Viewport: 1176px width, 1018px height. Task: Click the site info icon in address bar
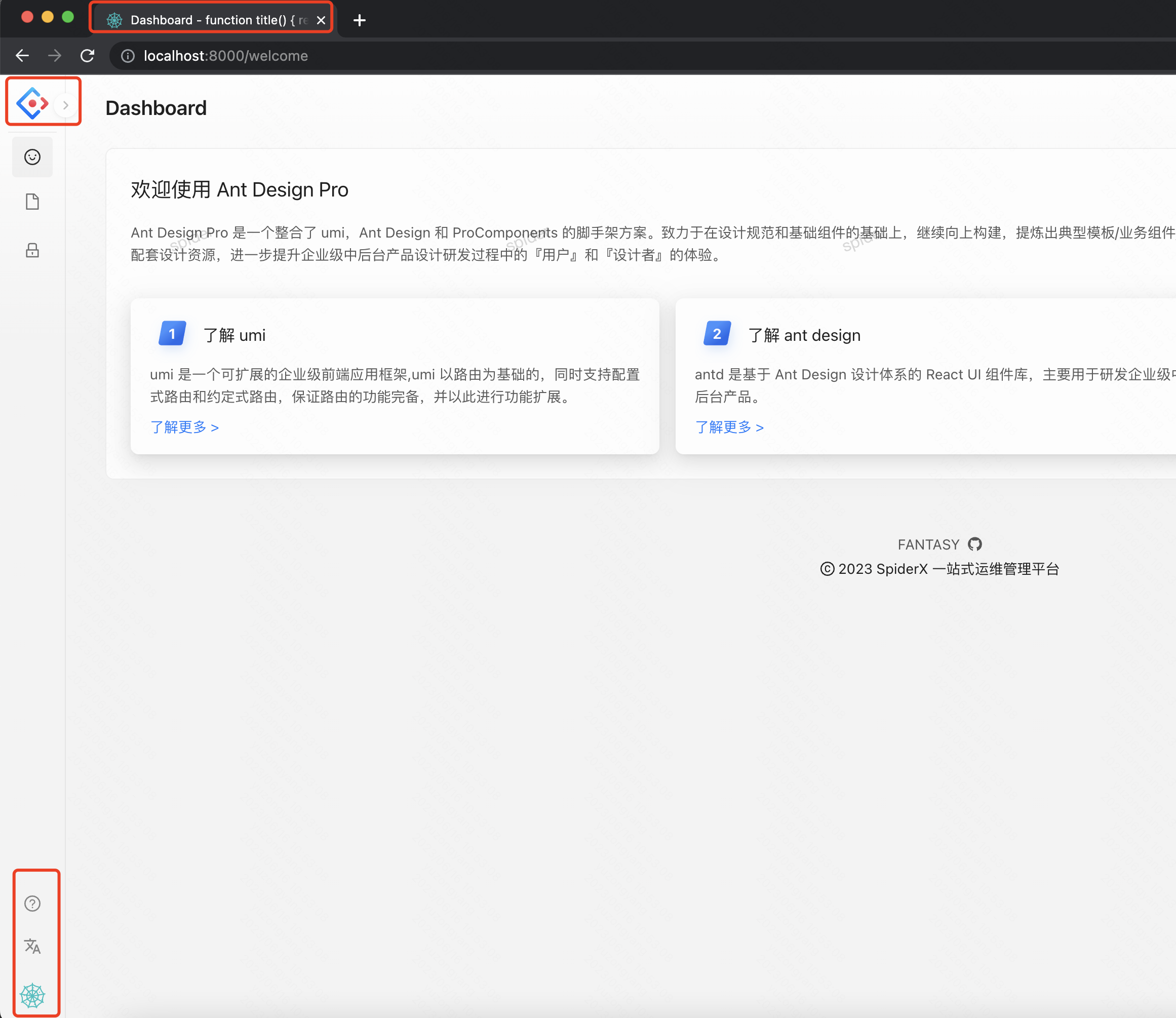(x=127, y=56)
